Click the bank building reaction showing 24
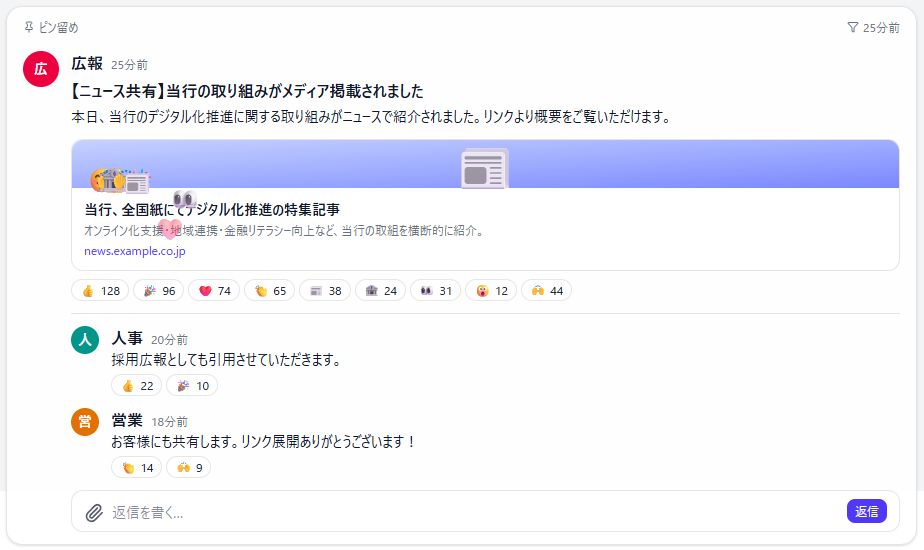This screenshot has width=924, height=550. tap(381, 291)
